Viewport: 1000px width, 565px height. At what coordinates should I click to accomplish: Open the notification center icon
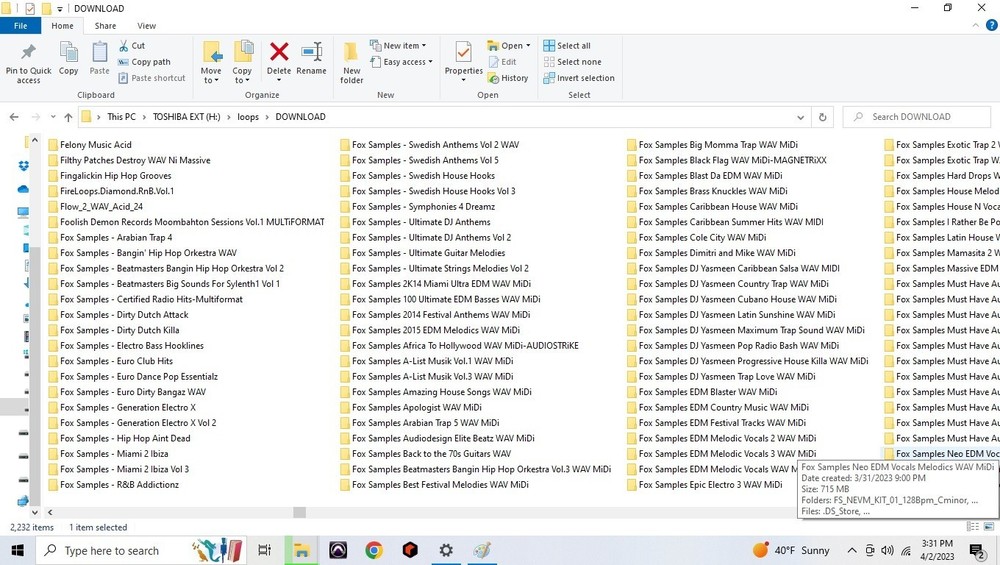[x=976, y=550]
